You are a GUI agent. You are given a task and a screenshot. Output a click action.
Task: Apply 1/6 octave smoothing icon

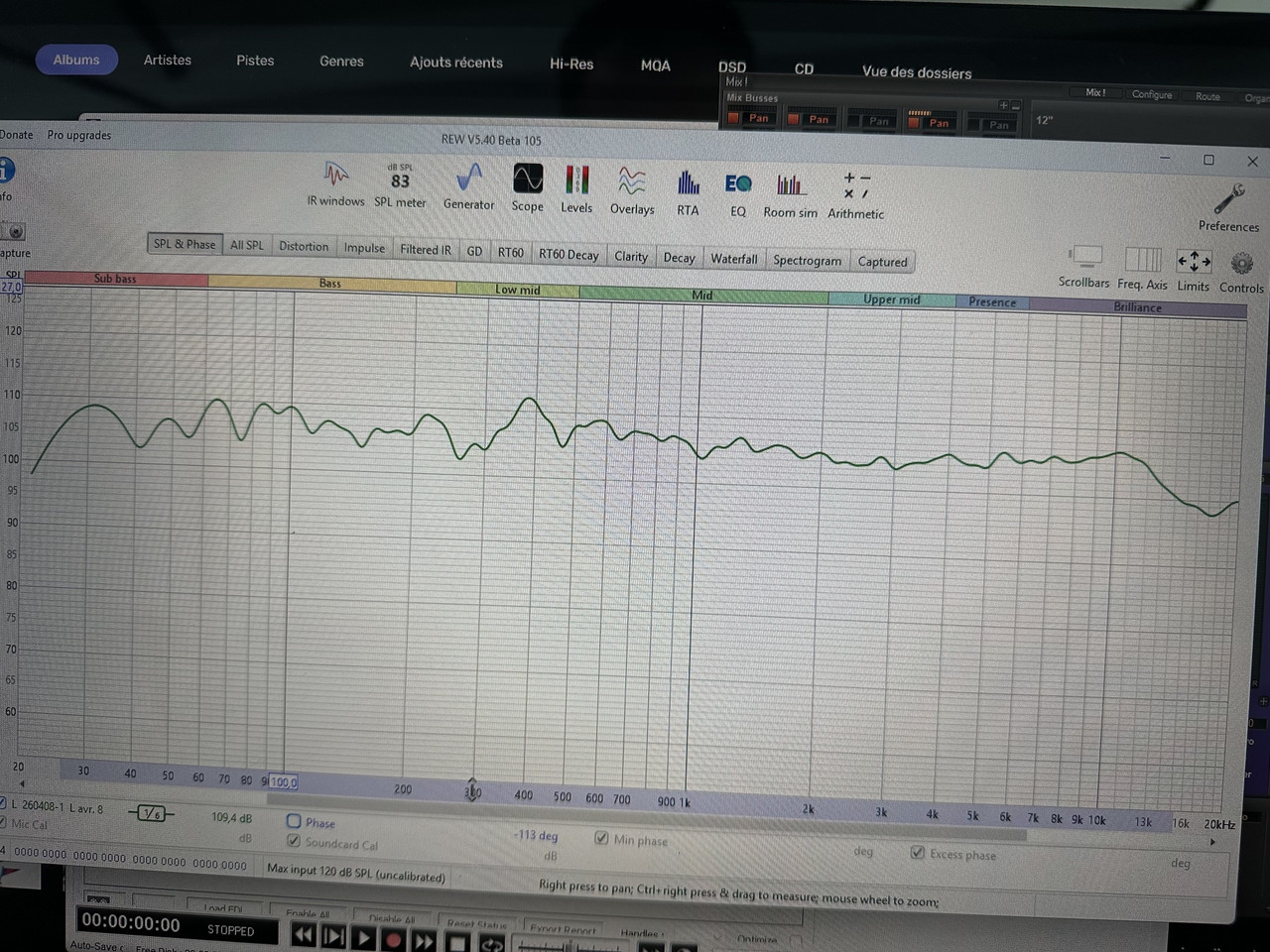[x=151, y=813]
